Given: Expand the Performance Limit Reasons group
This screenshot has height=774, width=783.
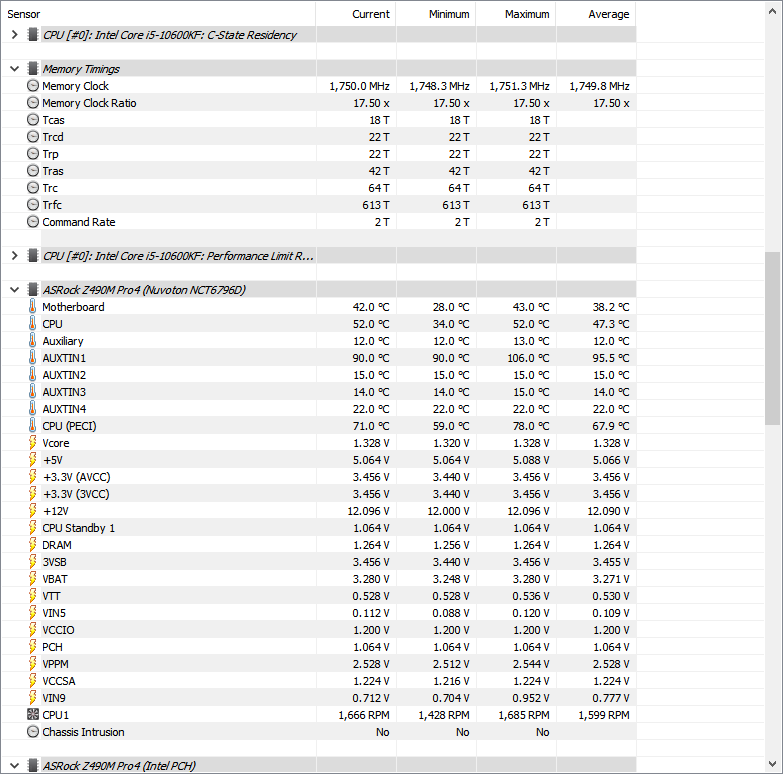Looking at the screenshot, I should click(x=14, y=256).
